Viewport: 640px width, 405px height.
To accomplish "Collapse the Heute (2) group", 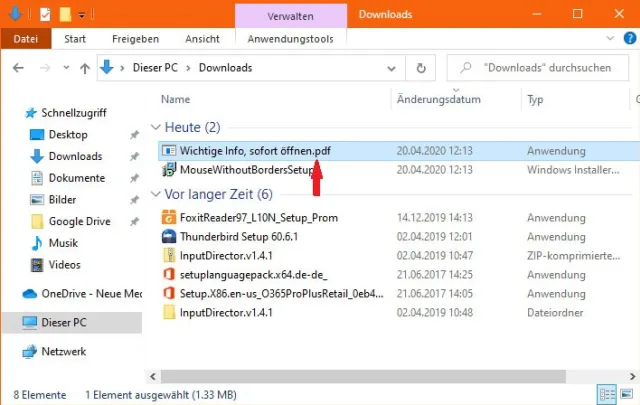I will click(155, 127).
